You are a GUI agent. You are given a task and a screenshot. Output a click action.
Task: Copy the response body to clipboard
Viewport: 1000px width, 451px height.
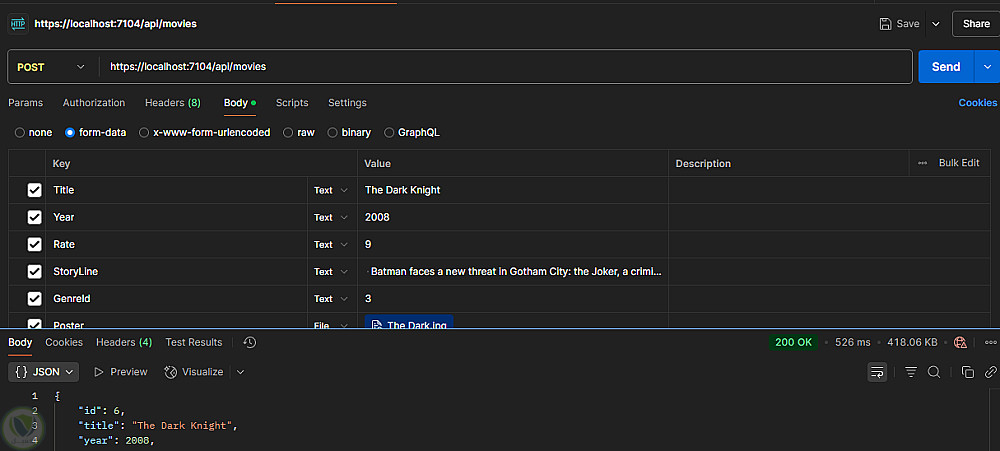click(x=968, y=372)
